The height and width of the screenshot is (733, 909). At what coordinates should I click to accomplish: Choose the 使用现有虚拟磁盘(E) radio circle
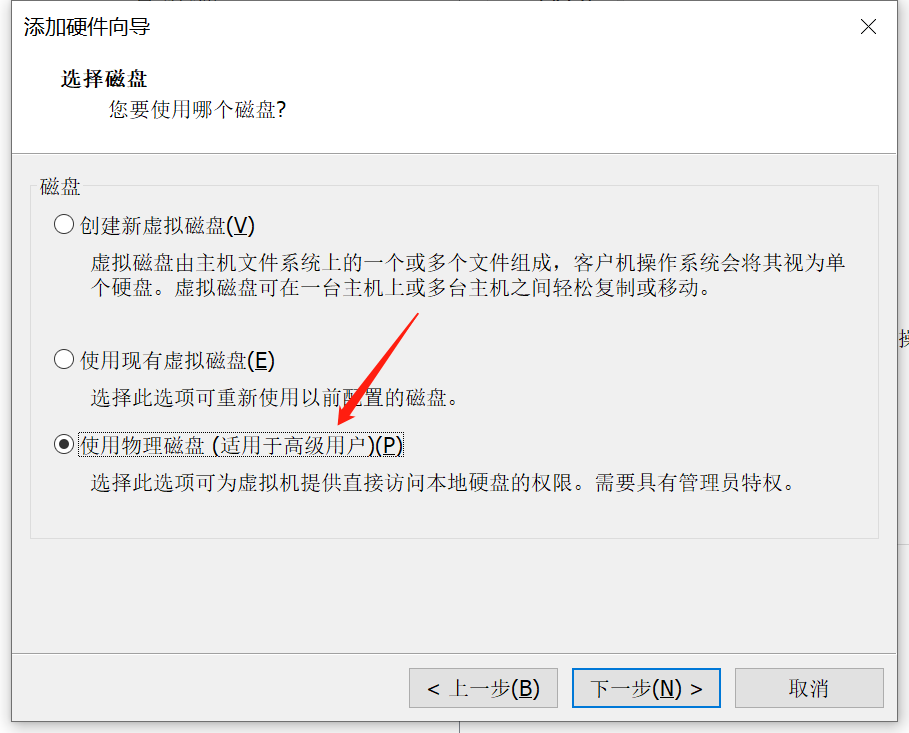64,360
